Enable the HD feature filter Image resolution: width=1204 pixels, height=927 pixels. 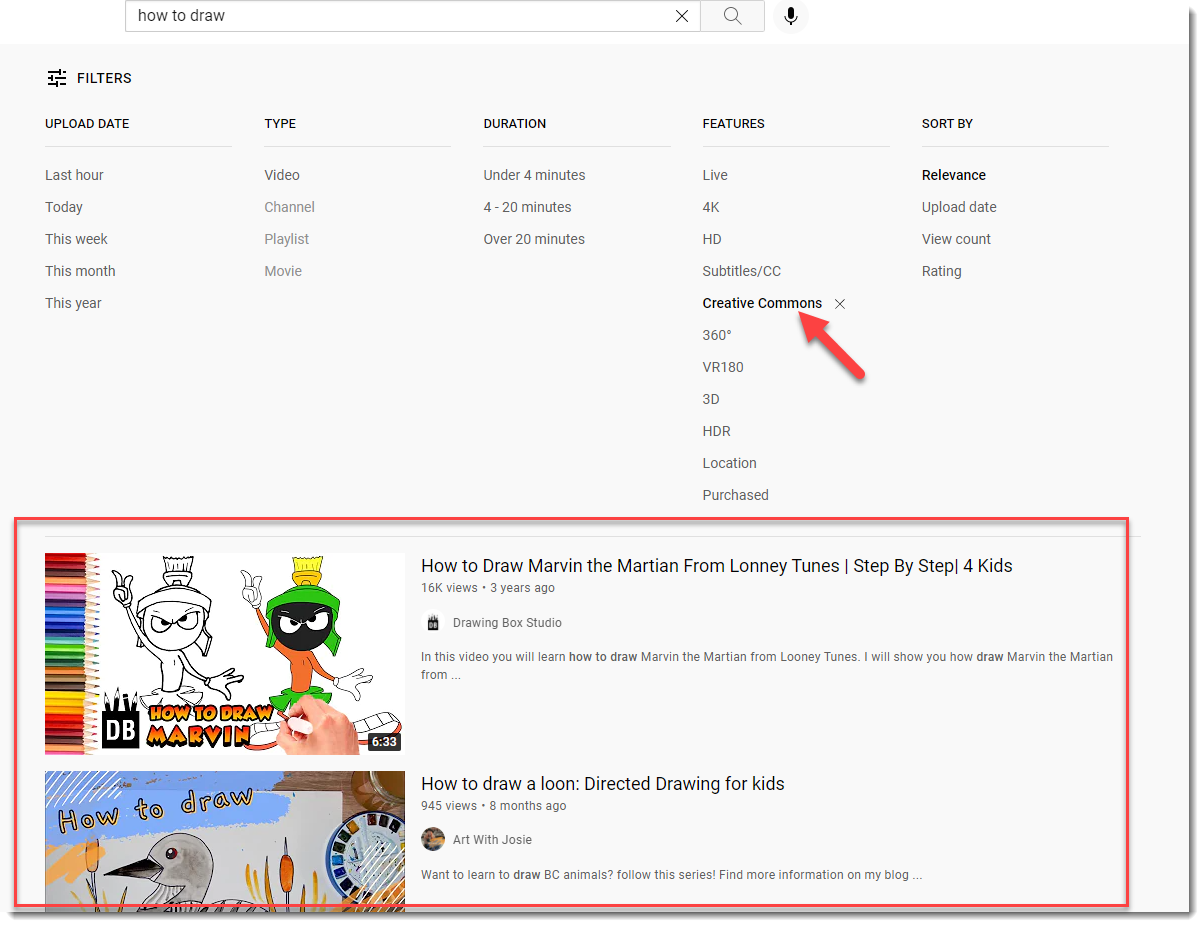(x=712, y=239)
